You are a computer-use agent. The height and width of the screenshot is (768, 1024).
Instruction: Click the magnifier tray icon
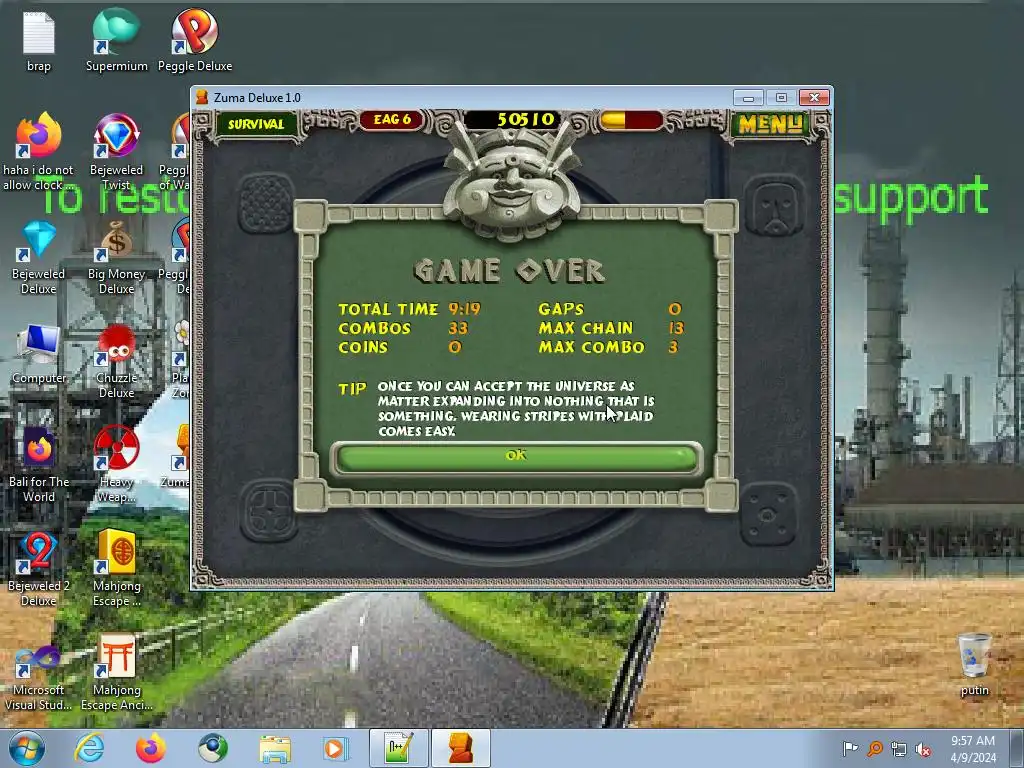click(x=875, y=749)
